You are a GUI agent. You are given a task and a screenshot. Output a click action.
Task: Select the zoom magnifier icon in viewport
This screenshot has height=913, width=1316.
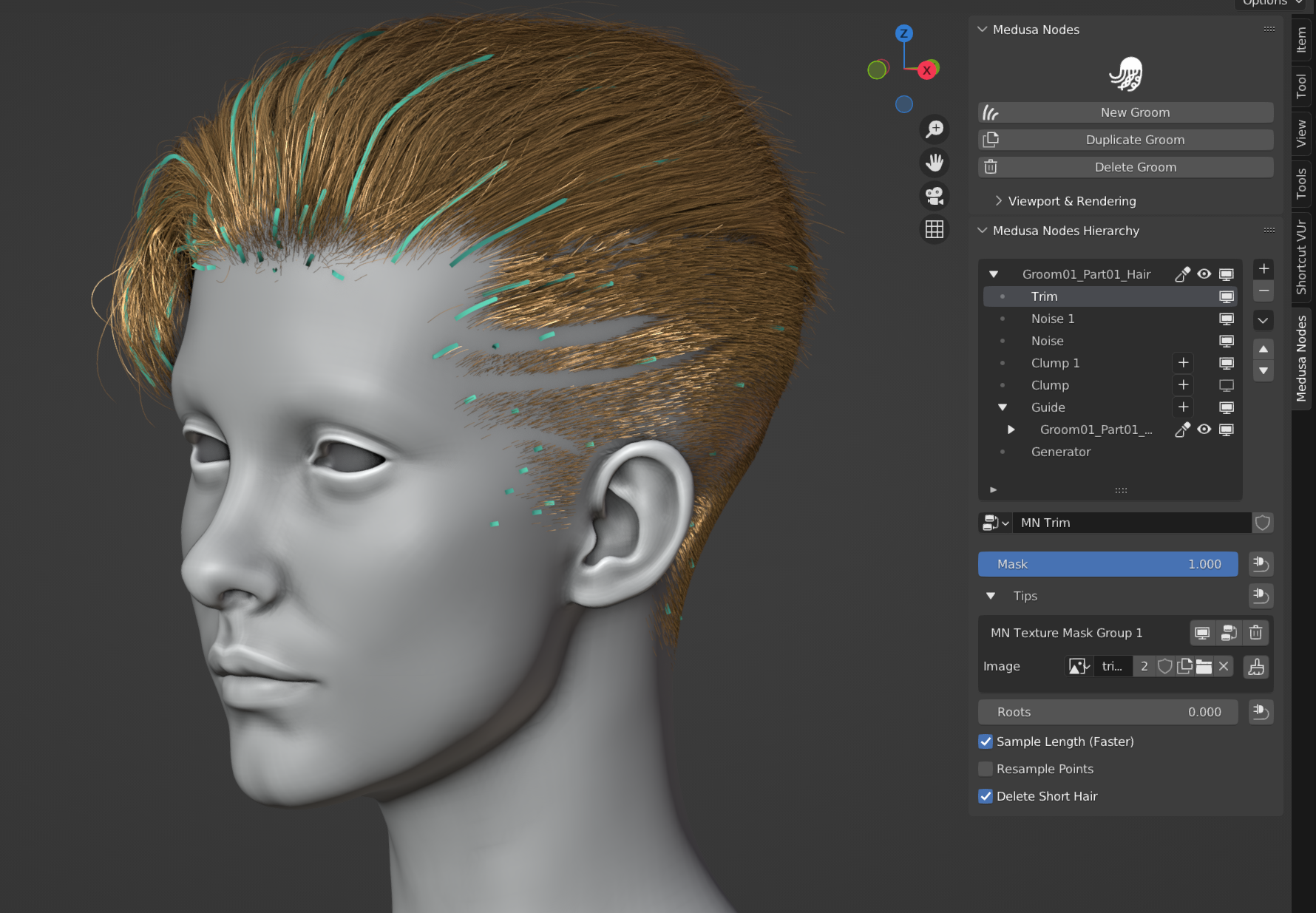(x=934, y=129)
